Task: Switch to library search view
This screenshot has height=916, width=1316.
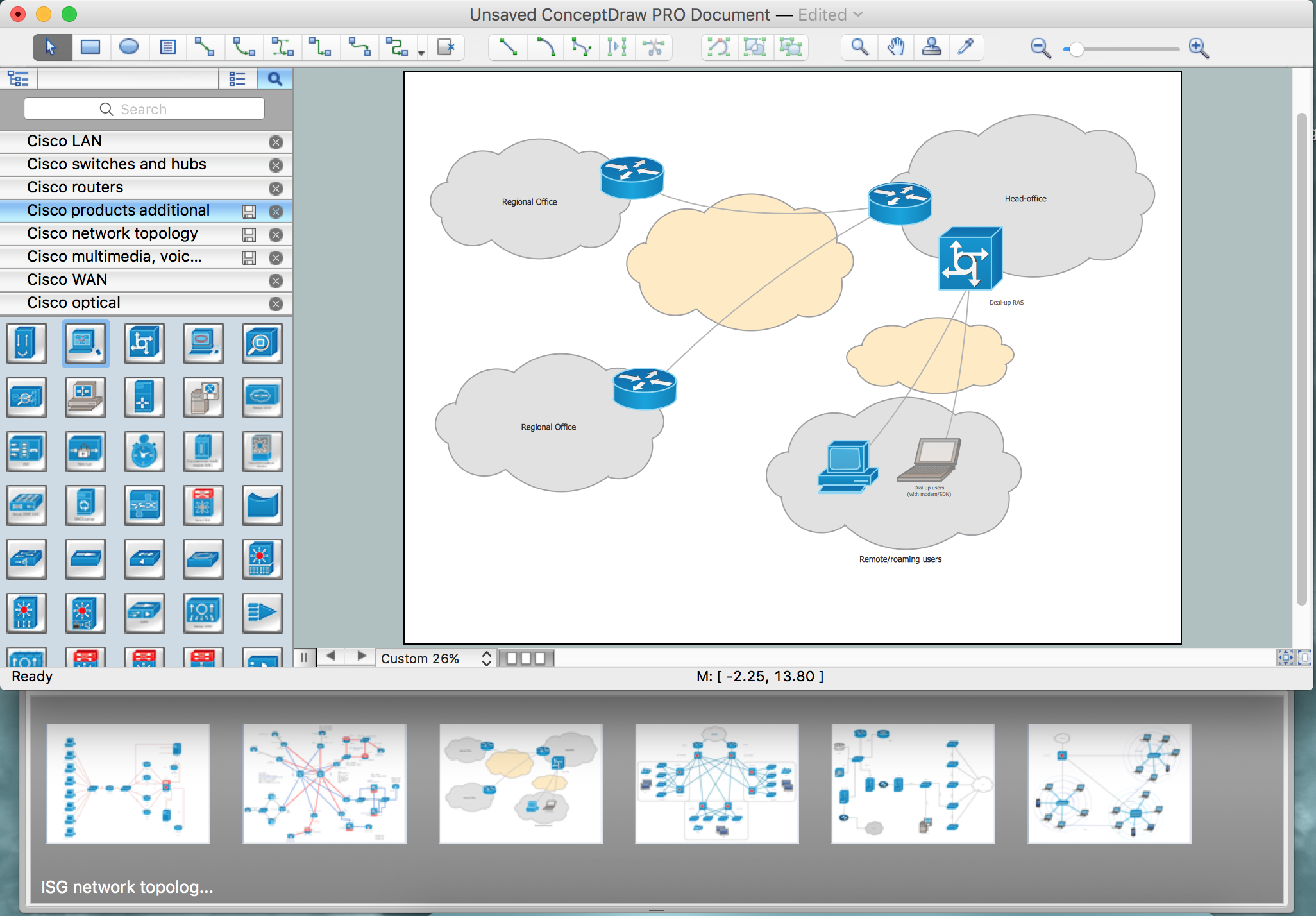Action: [x=274, y=79]
